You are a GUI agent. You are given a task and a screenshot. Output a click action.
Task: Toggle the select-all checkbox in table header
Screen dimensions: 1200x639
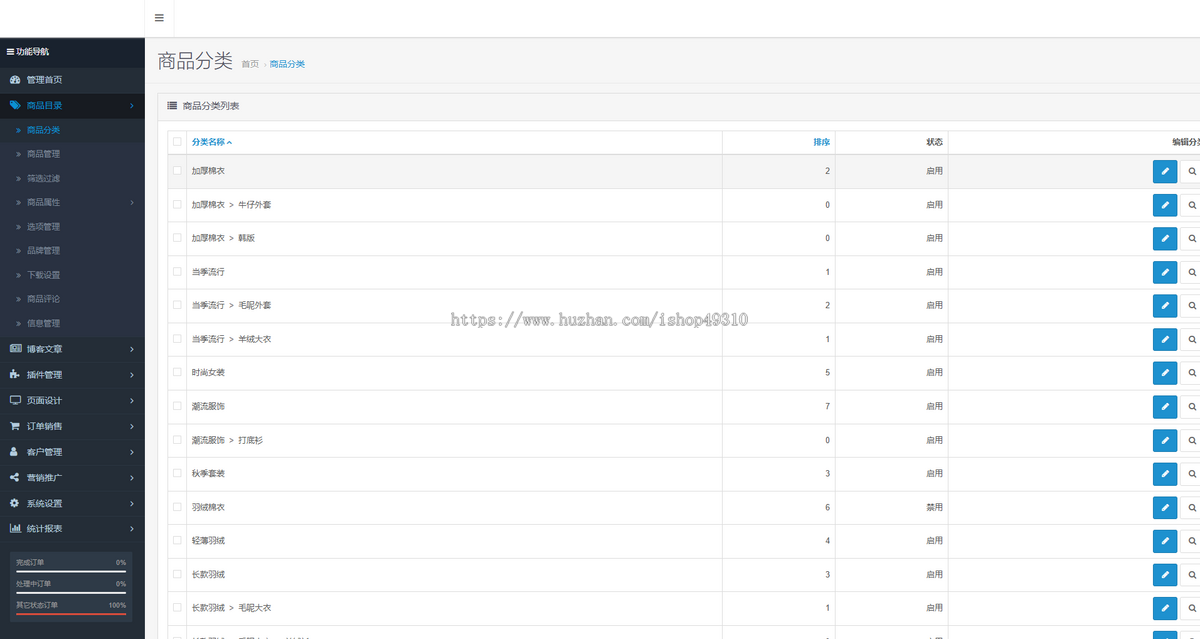pos(177,142)
